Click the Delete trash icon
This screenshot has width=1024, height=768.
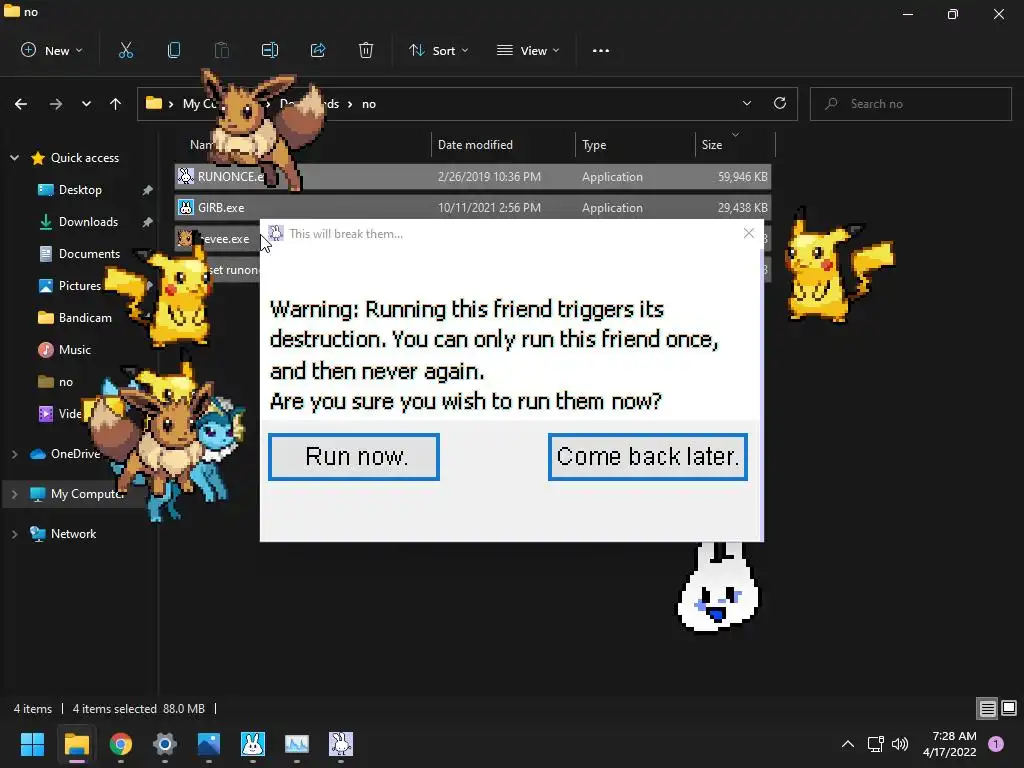pyautogui.click(x=366, y=50)
